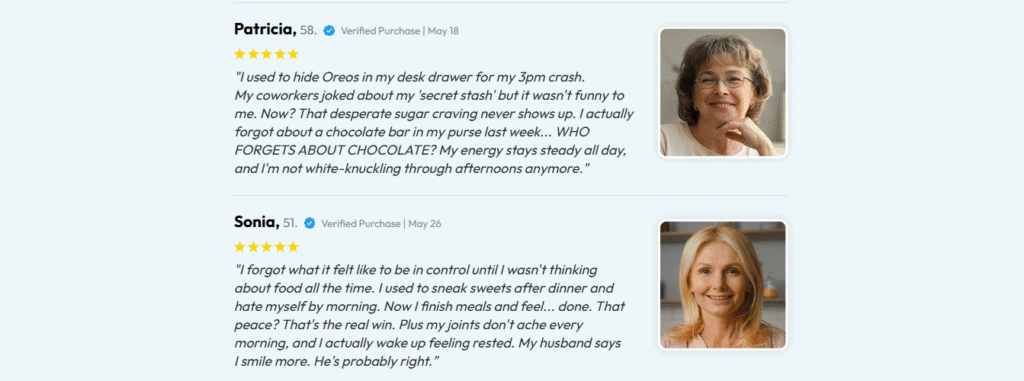Select the first star in Patricia's rating
Screen dimensions: 1024x381
click(x=240, y=54)
